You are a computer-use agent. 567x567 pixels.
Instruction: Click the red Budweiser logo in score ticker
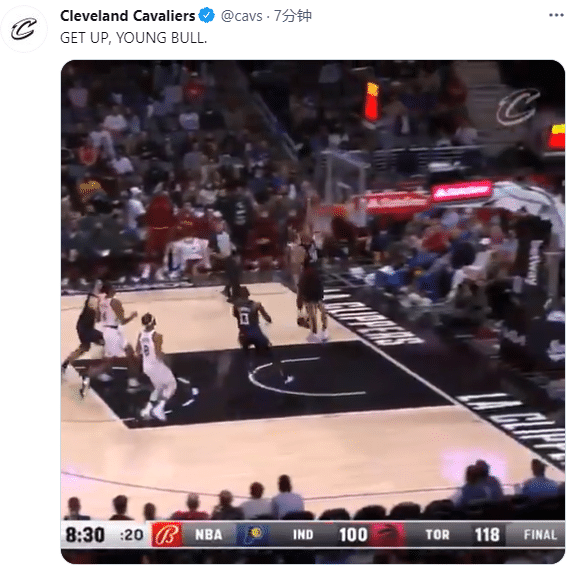click(167, 534)
